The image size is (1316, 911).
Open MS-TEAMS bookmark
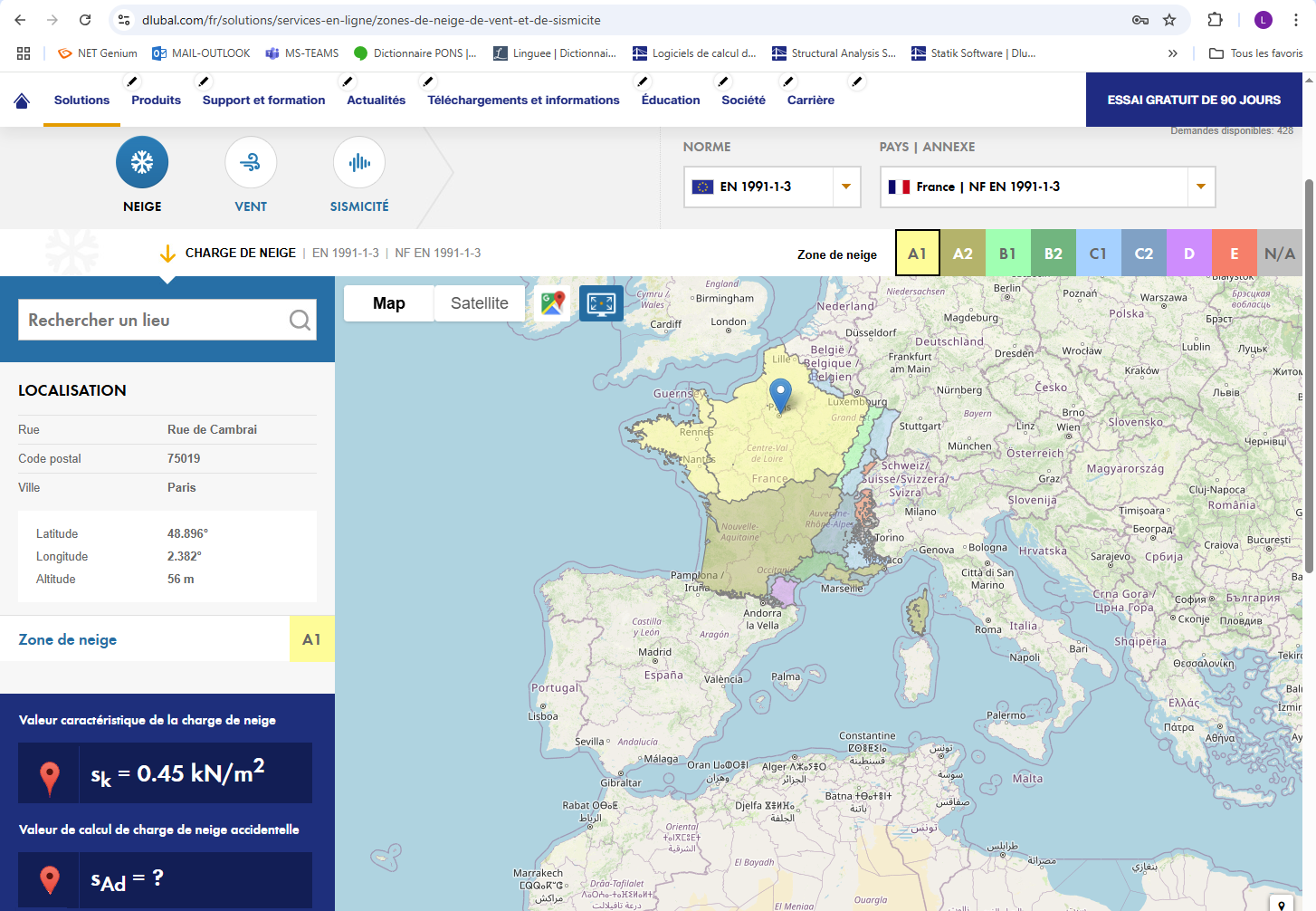[301, 53]
